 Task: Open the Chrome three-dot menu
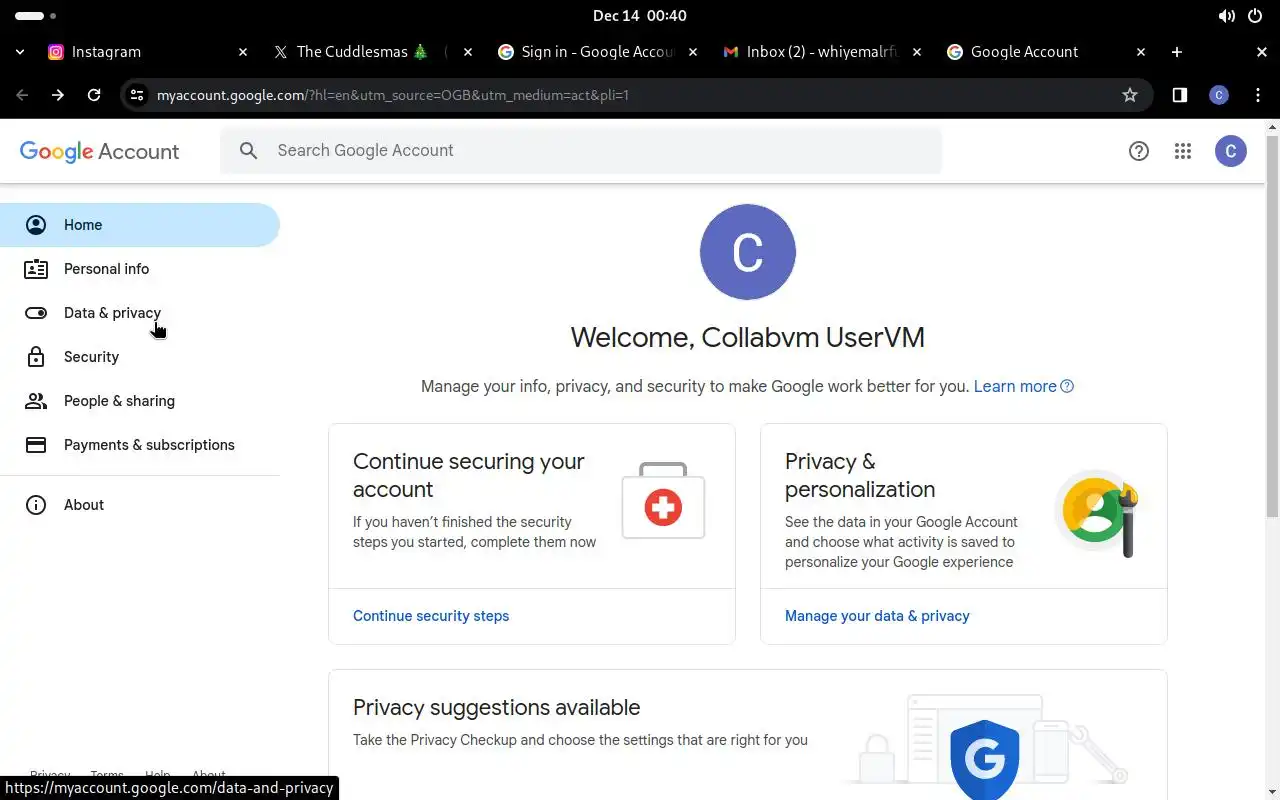1258,95
